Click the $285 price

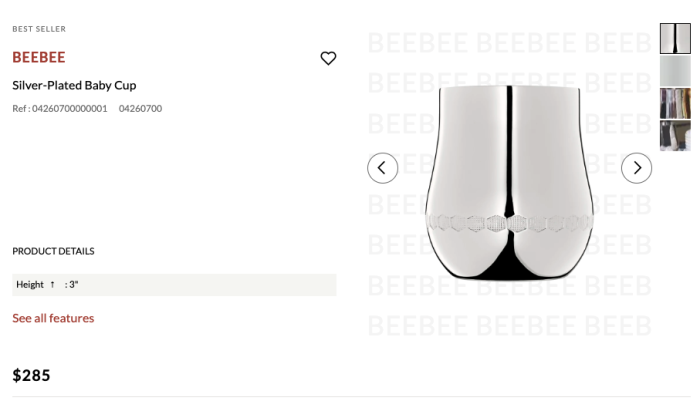(x=31, y=375)
